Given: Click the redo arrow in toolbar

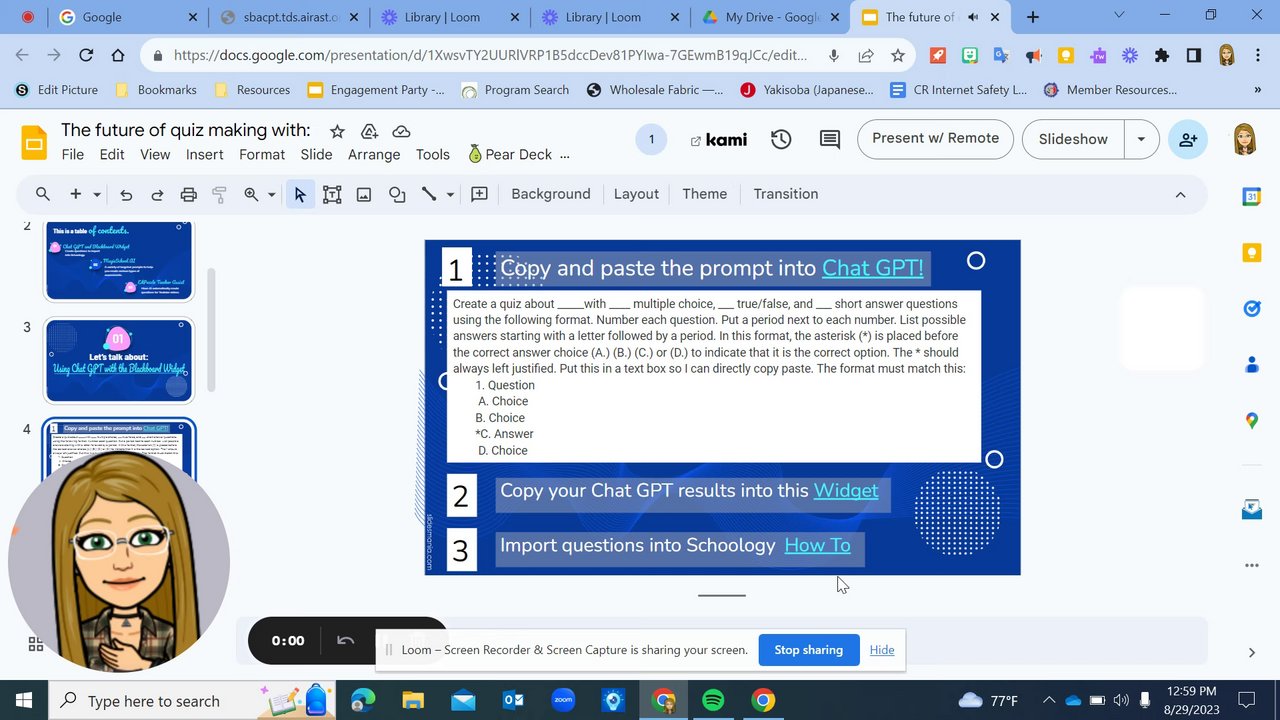Looking at the screenshot, I should pos(157,194).
